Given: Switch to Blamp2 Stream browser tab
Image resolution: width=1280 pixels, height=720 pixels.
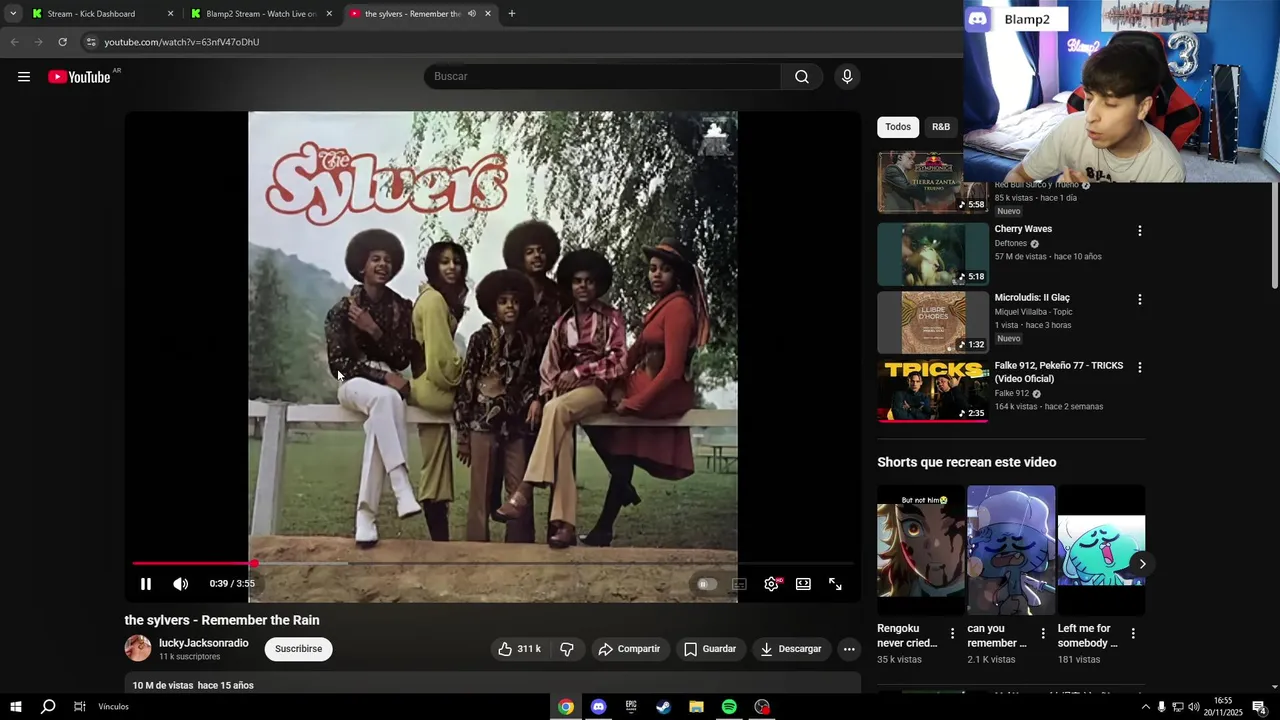Looking at the screenshot, I should click(x=260, y=14).
